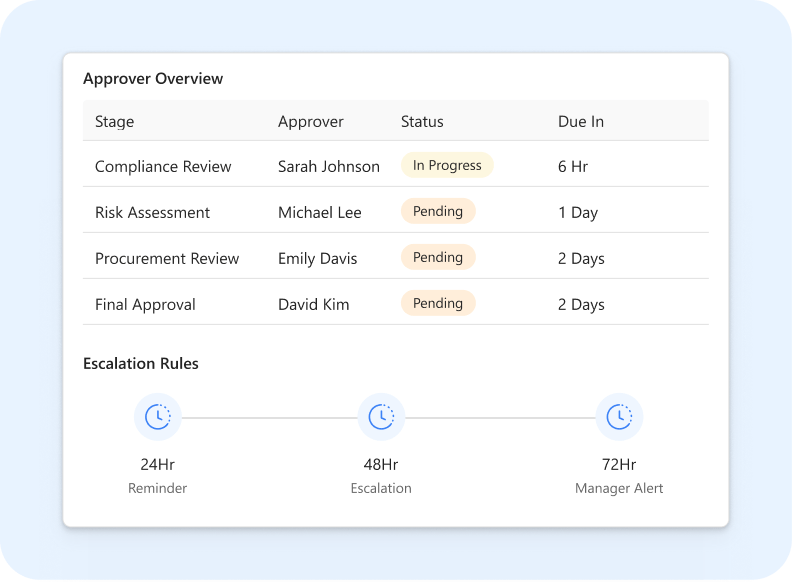Click the 72Hr label
This screenshot has width=792, height=582.
pos(619,464)
